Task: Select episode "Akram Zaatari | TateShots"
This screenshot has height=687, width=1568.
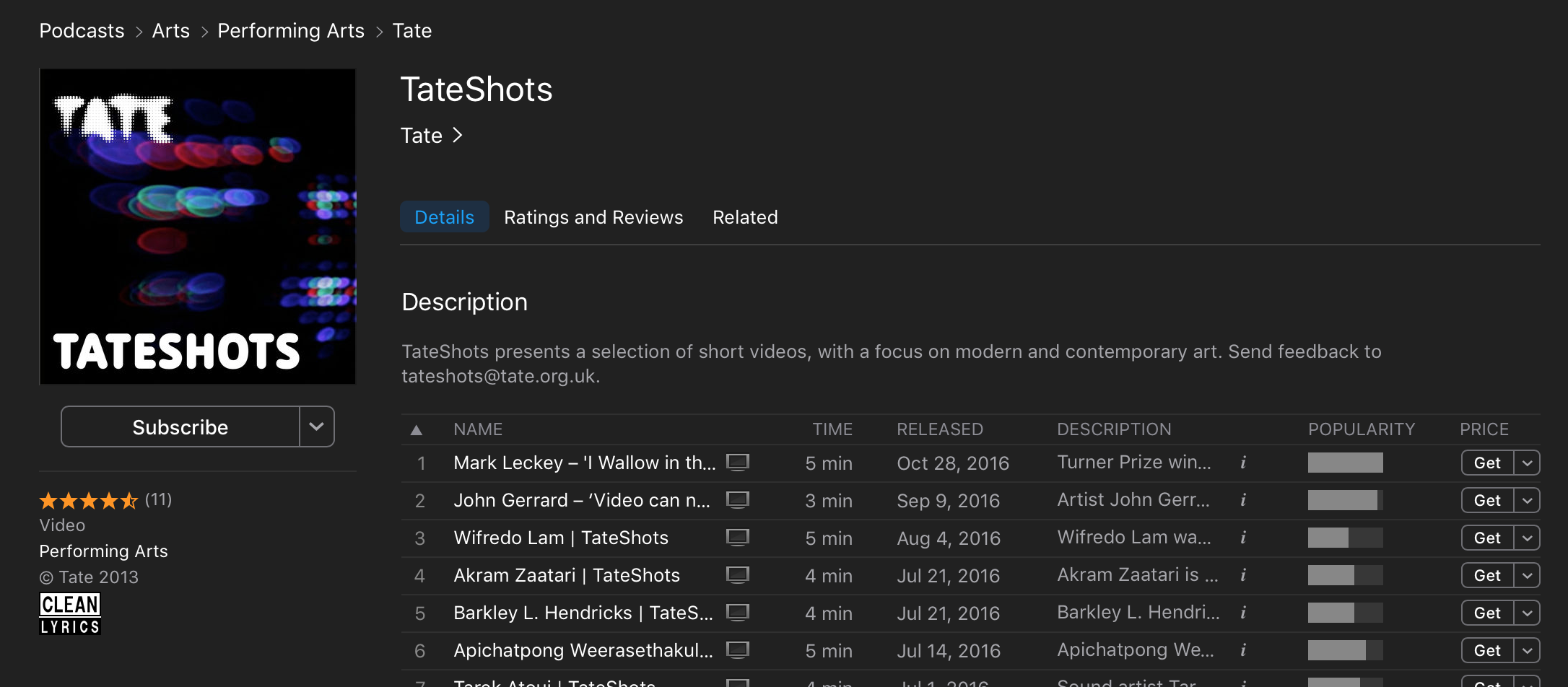Action: [567, 575]
